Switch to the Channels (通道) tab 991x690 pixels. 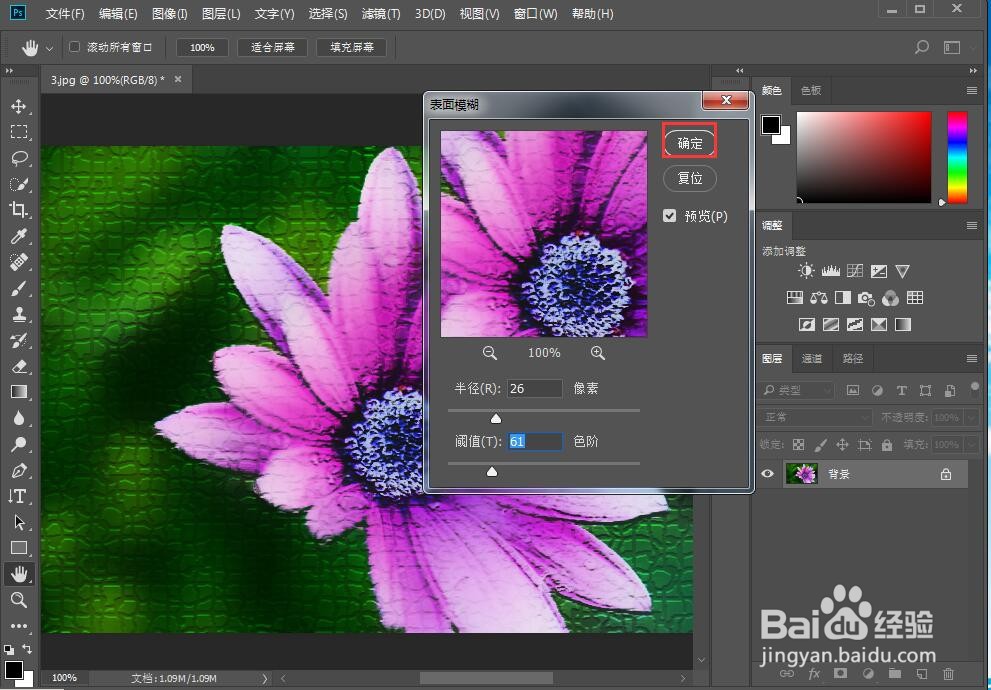coord(812,358)
